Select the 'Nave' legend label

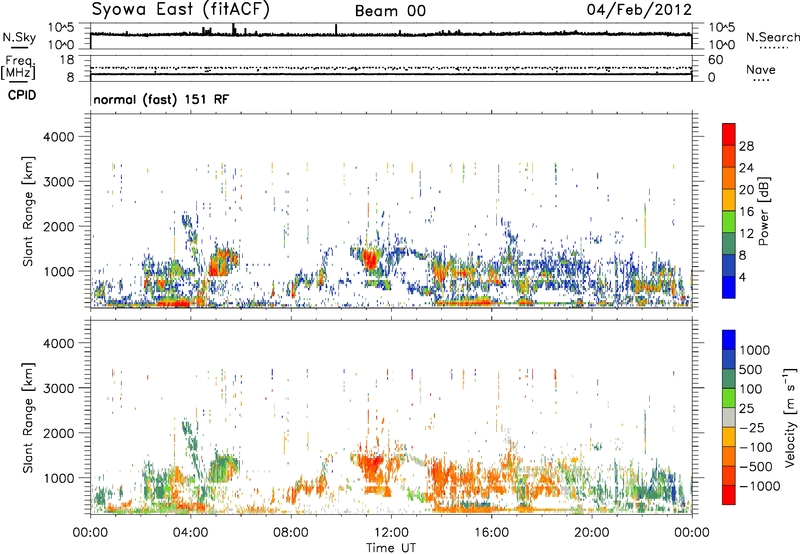[x=761, y=69]
